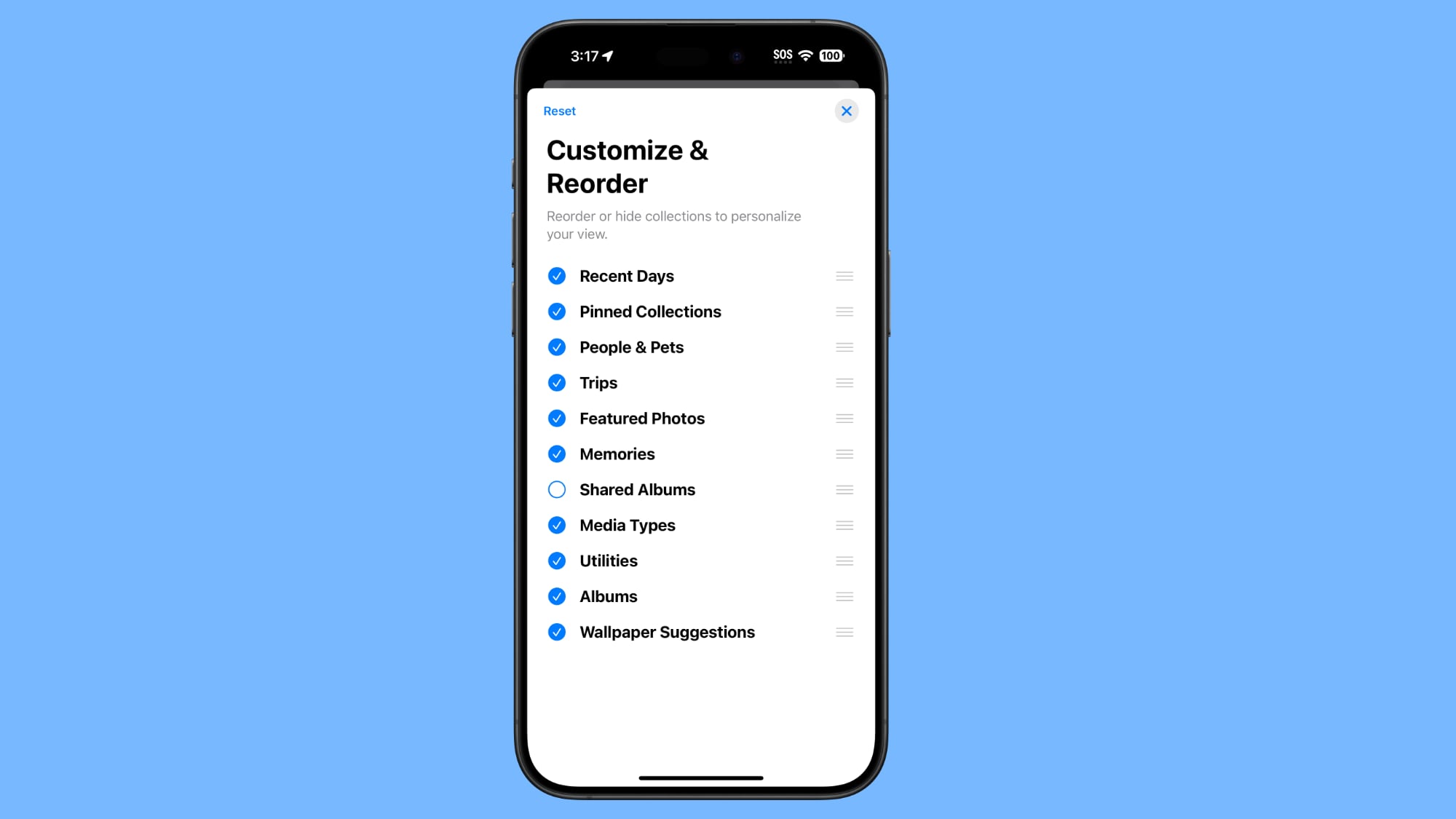1456x819 pixels.
Task: Click Reset to restore default settings
Action: pyautogui.click(x=560, y=111)
